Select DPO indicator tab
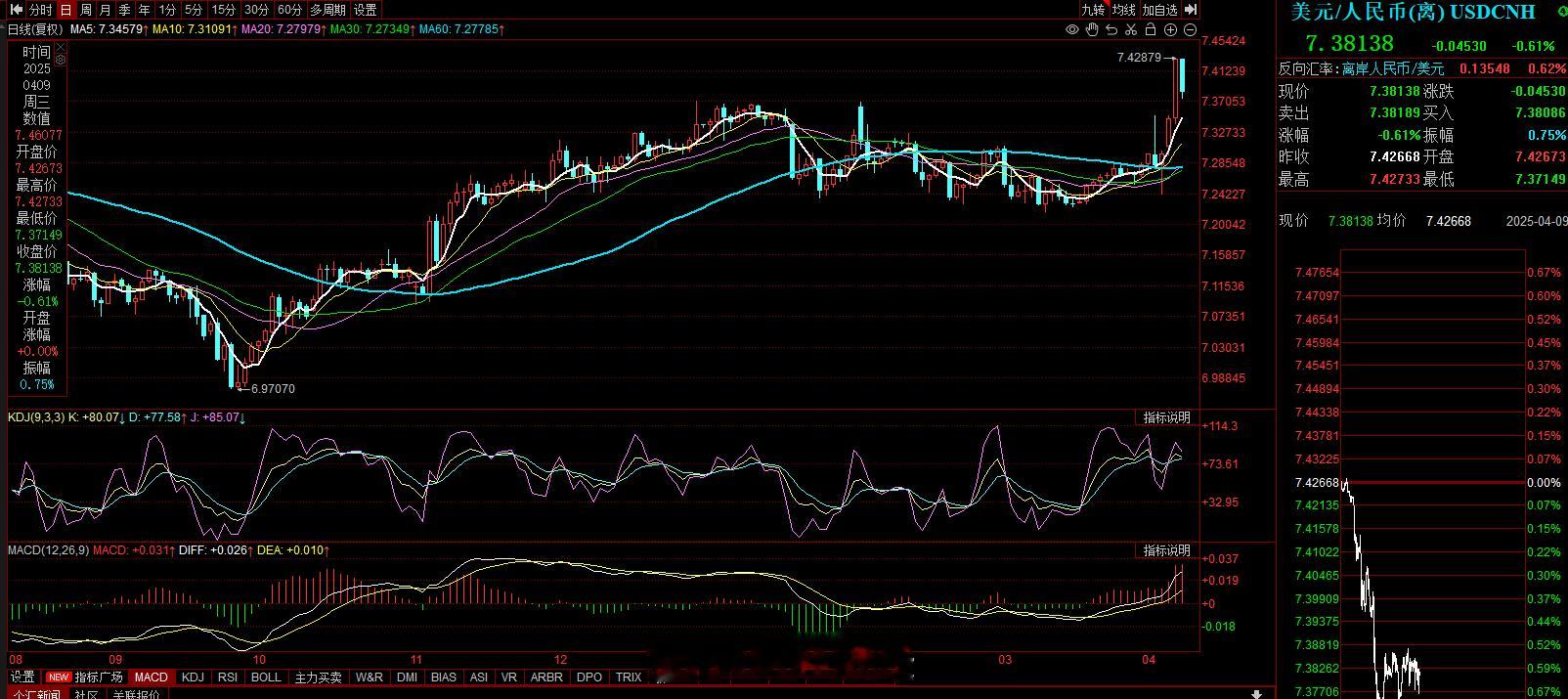 [x=589, y=677]
